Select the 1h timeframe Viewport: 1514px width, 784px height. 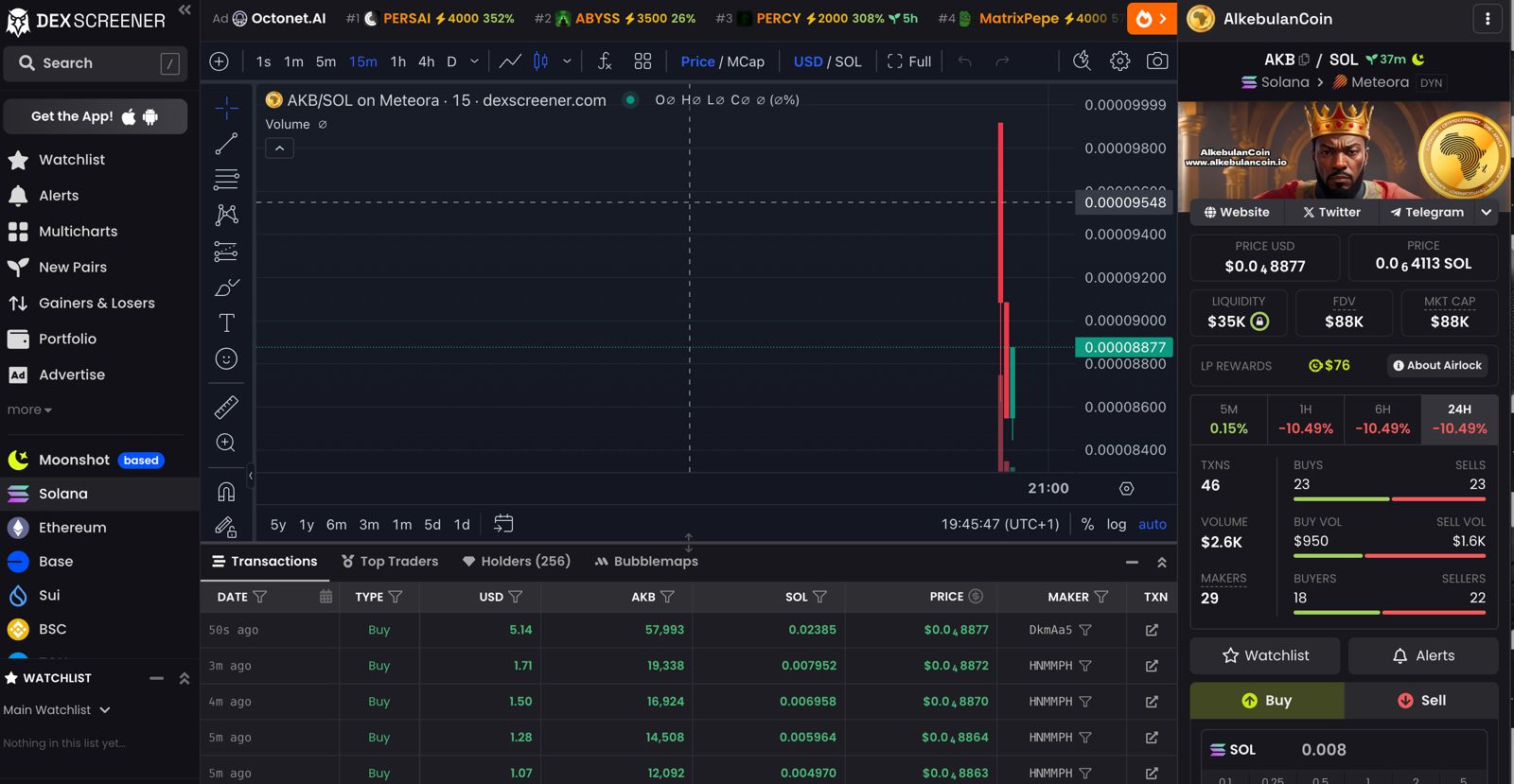pyautogui.click(x=398, y=61)
